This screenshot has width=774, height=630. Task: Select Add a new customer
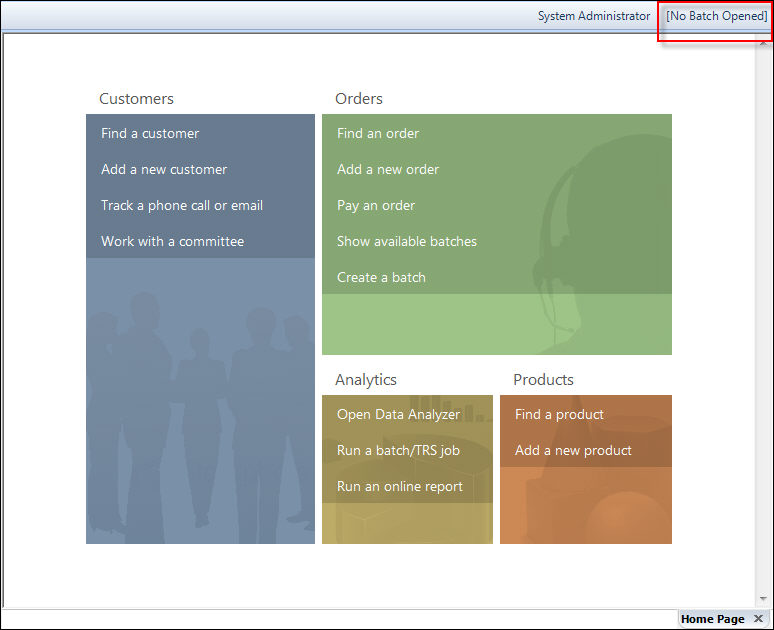tap(164, 170)
